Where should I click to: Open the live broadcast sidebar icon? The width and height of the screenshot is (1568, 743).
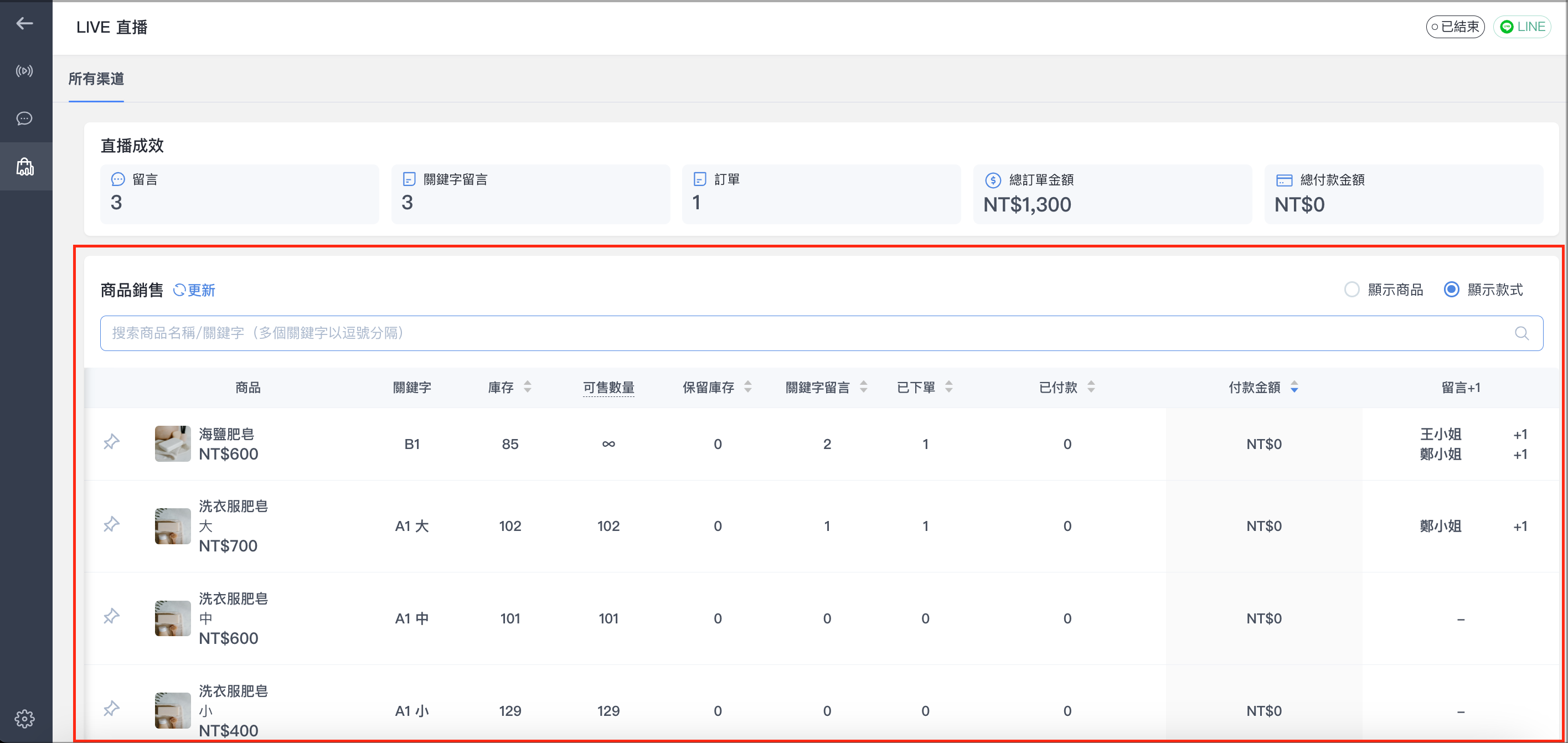(x=24, y=71)
